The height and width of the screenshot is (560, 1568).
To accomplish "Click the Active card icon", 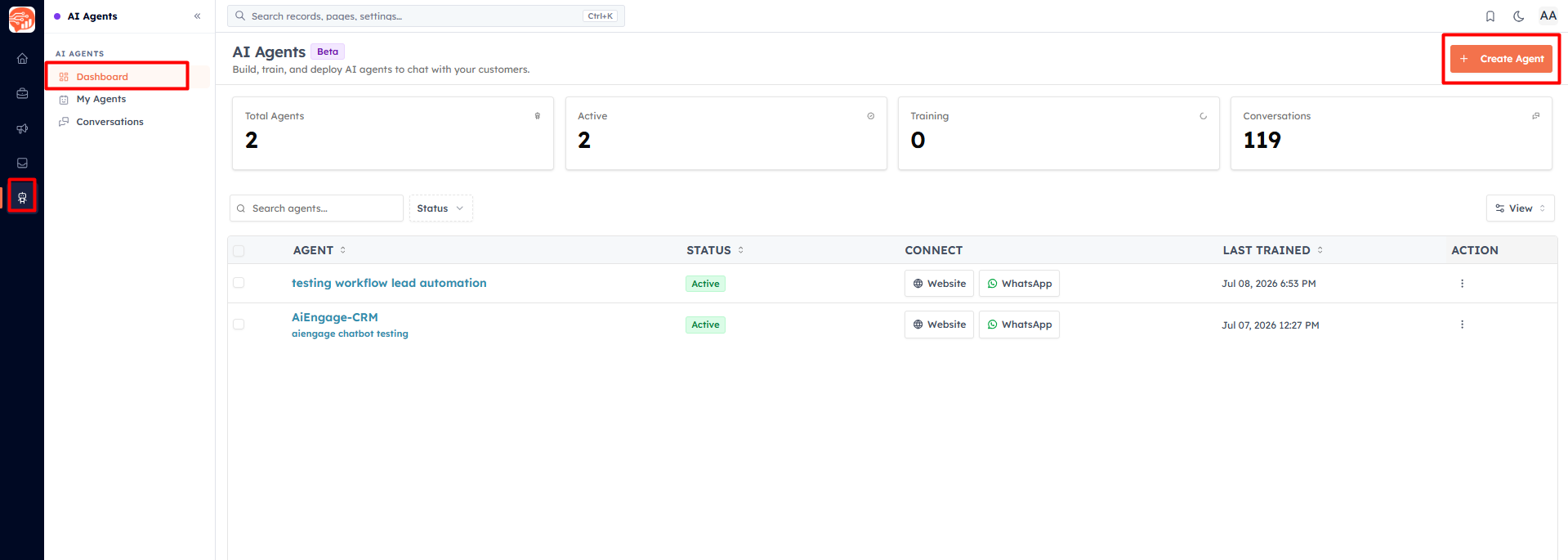I will click(x=870, y=116).
